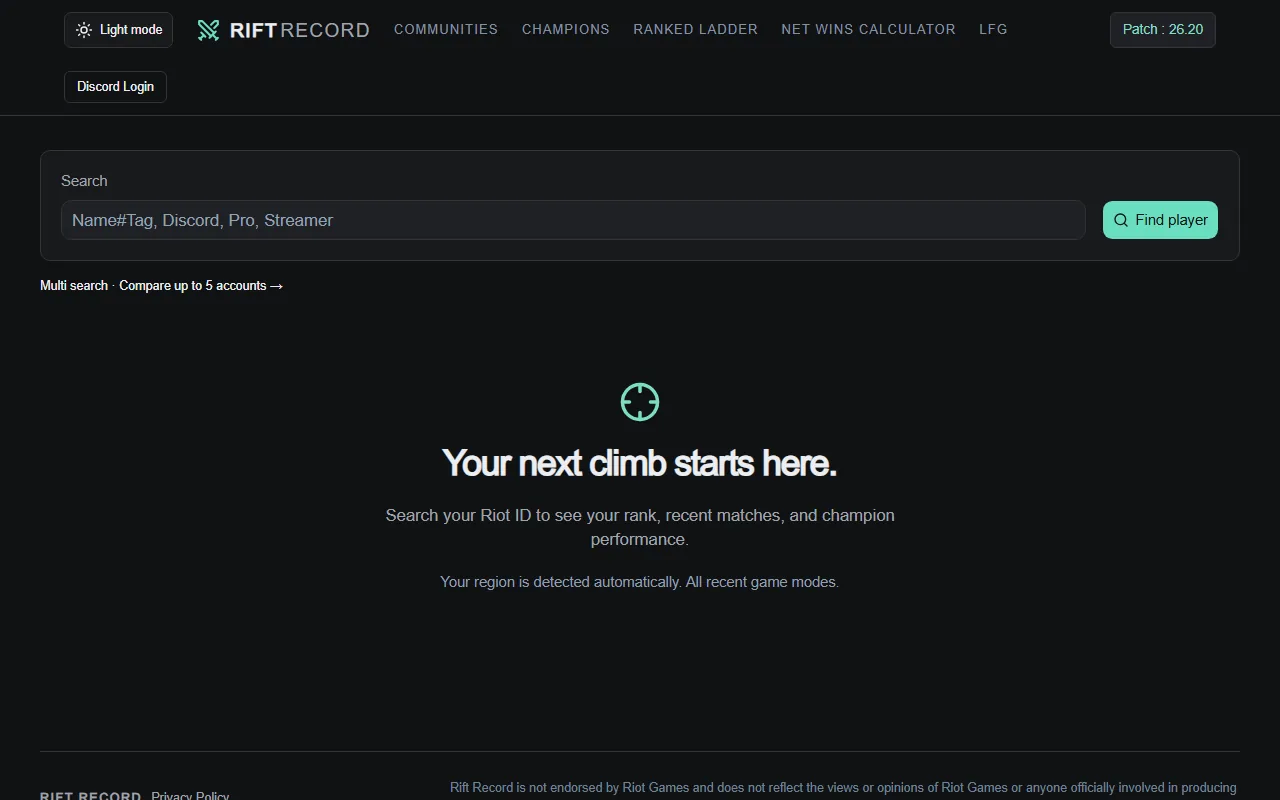The height and width of the screenshot is (800, 1280).
Task: Open Net Wins Calculator
Action: [868, 29]
